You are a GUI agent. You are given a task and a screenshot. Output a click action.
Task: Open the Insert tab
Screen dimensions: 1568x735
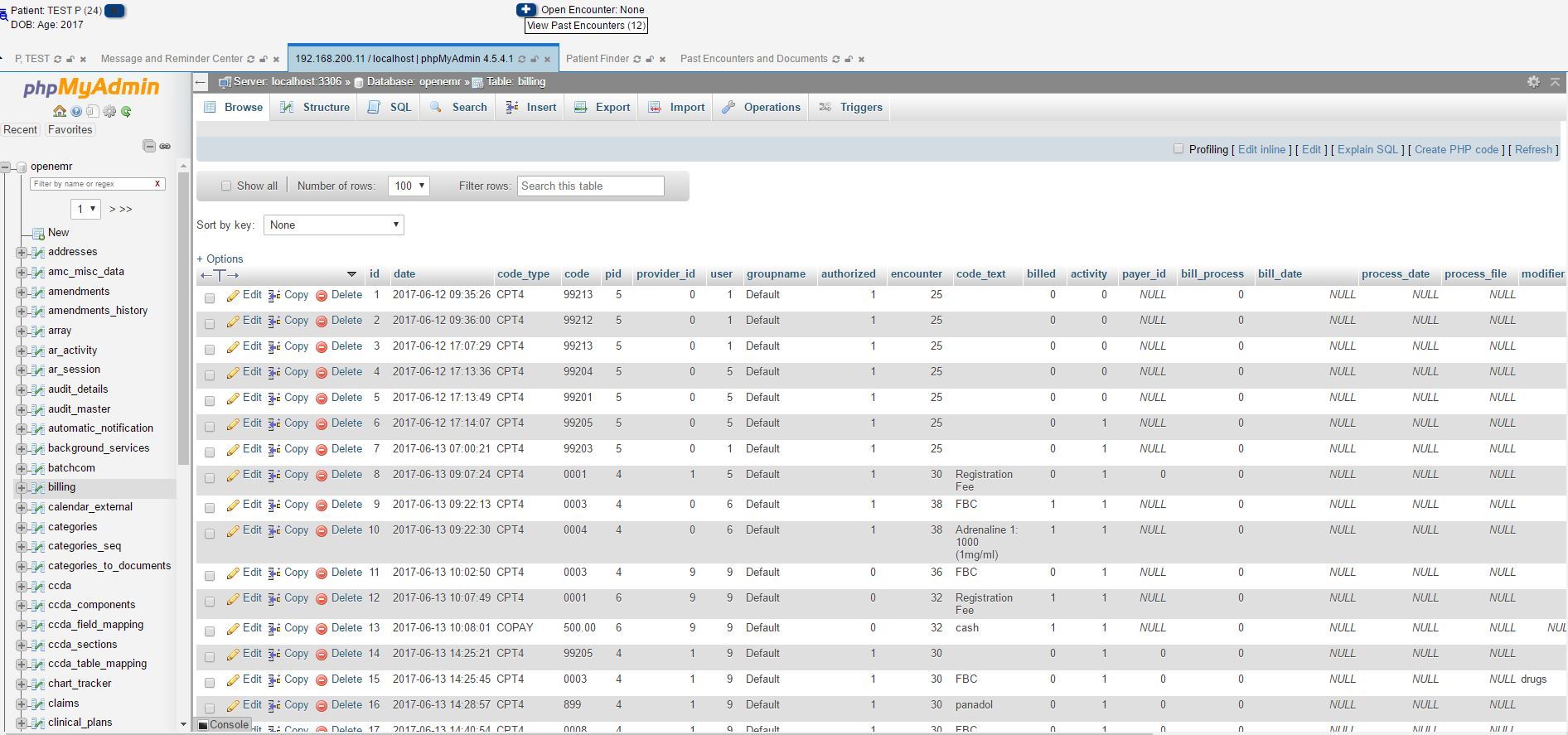point(530,107)
